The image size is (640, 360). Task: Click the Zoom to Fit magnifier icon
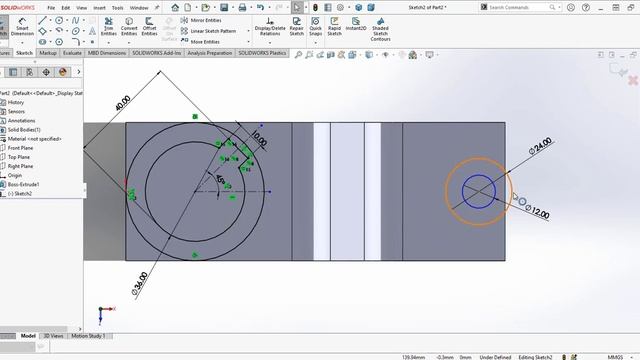tap(298, 55)
